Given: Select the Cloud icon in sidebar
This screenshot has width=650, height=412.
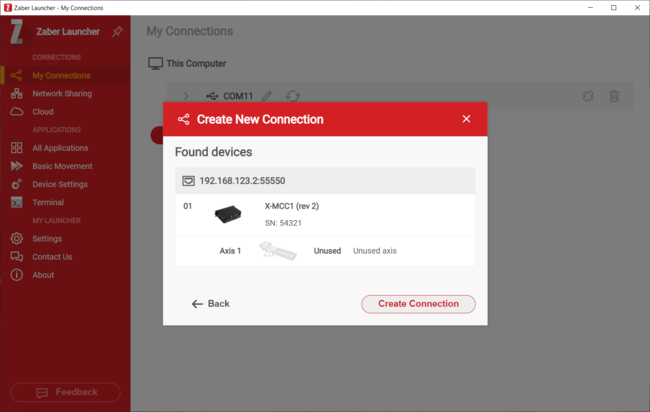Looking at the screenshot, I should [17, 112].
